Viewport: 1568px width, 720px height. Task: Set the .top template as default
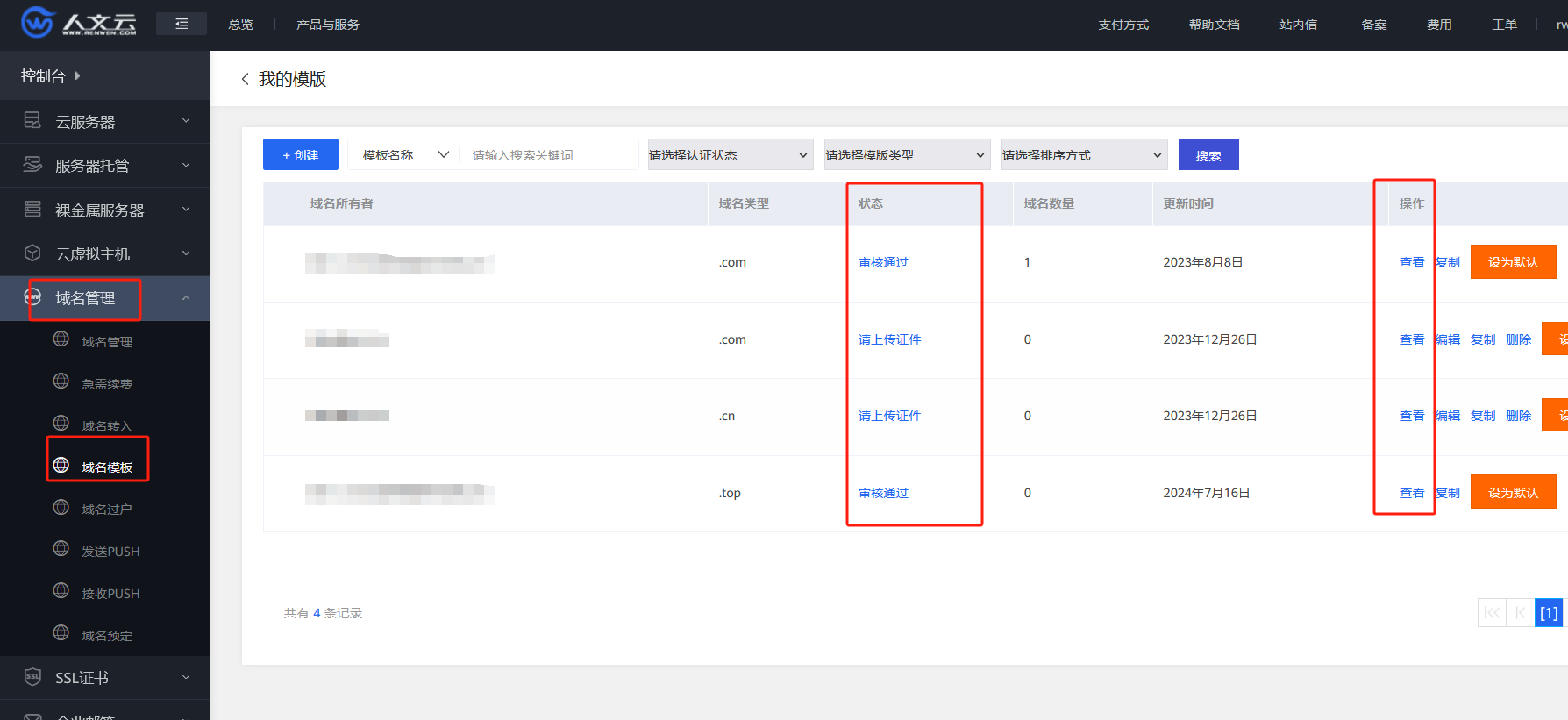(x=1514, y=492)
